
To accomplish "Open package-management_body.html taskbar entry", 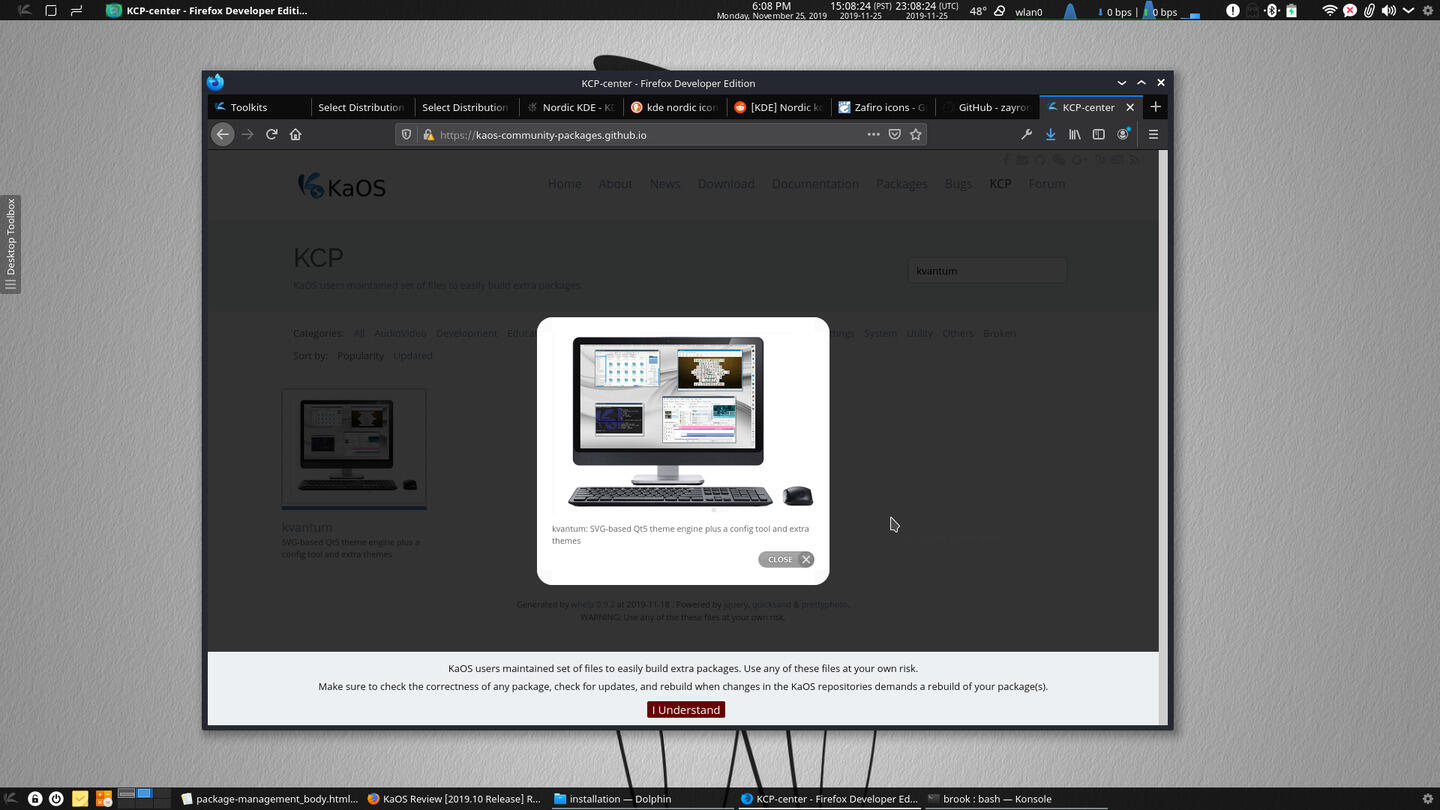I will [x=270, y=799].
